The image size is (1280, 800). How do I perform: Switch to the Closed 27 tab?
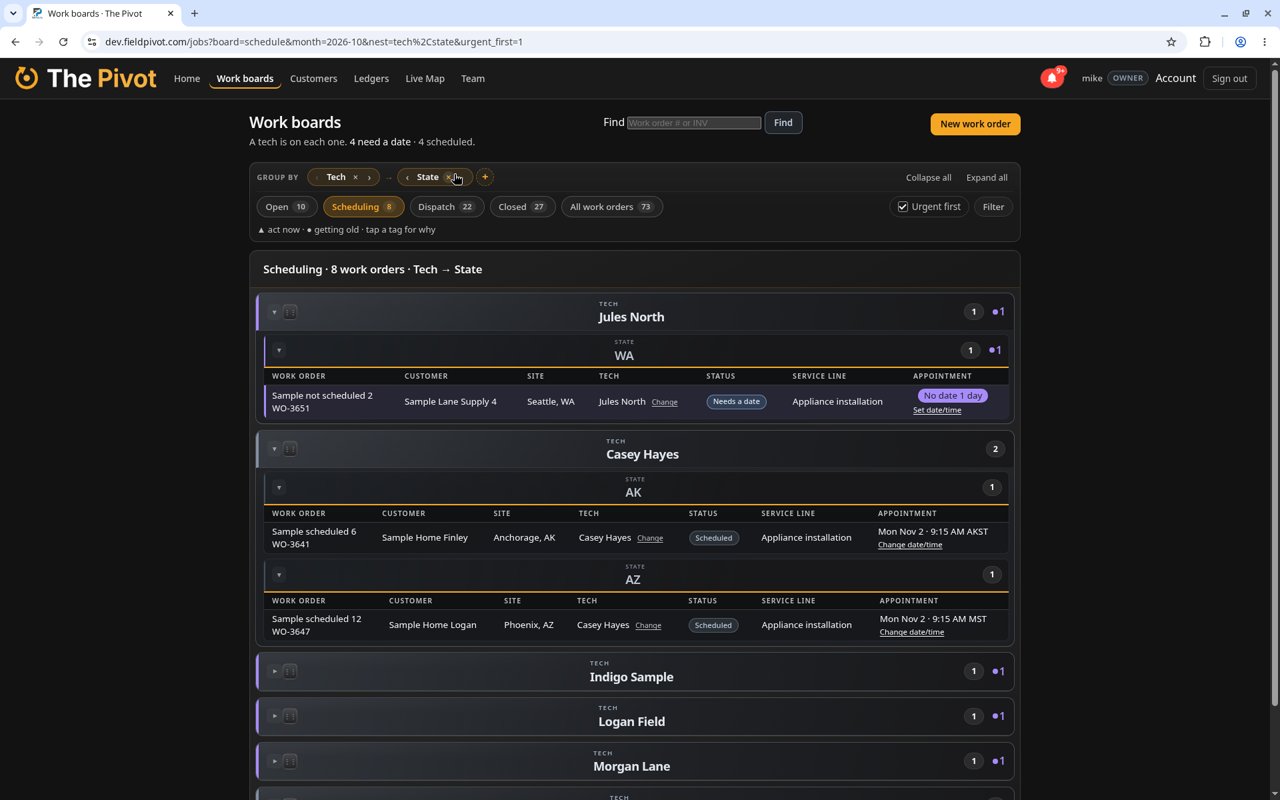[522, 207]
